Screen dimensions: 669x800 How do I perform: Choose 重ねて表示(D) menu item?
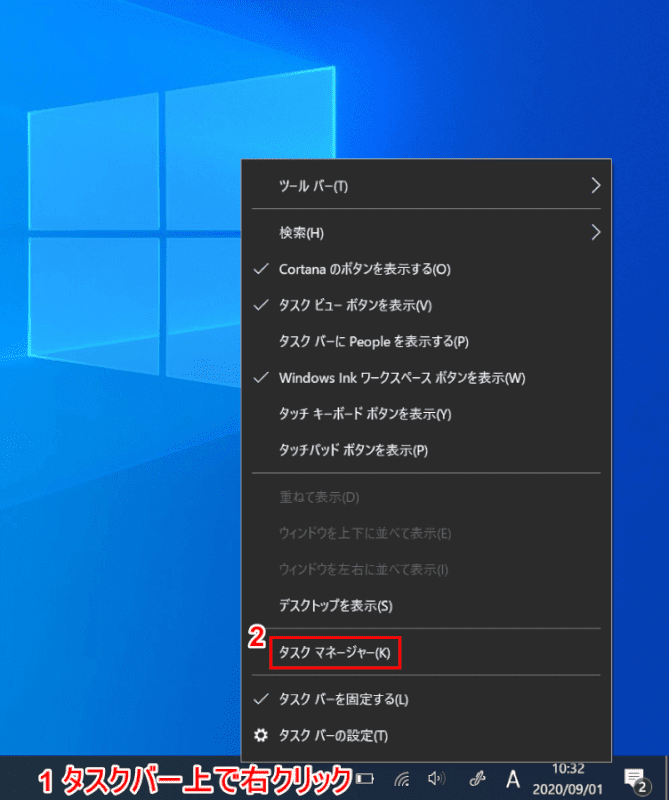click(426, 497)
